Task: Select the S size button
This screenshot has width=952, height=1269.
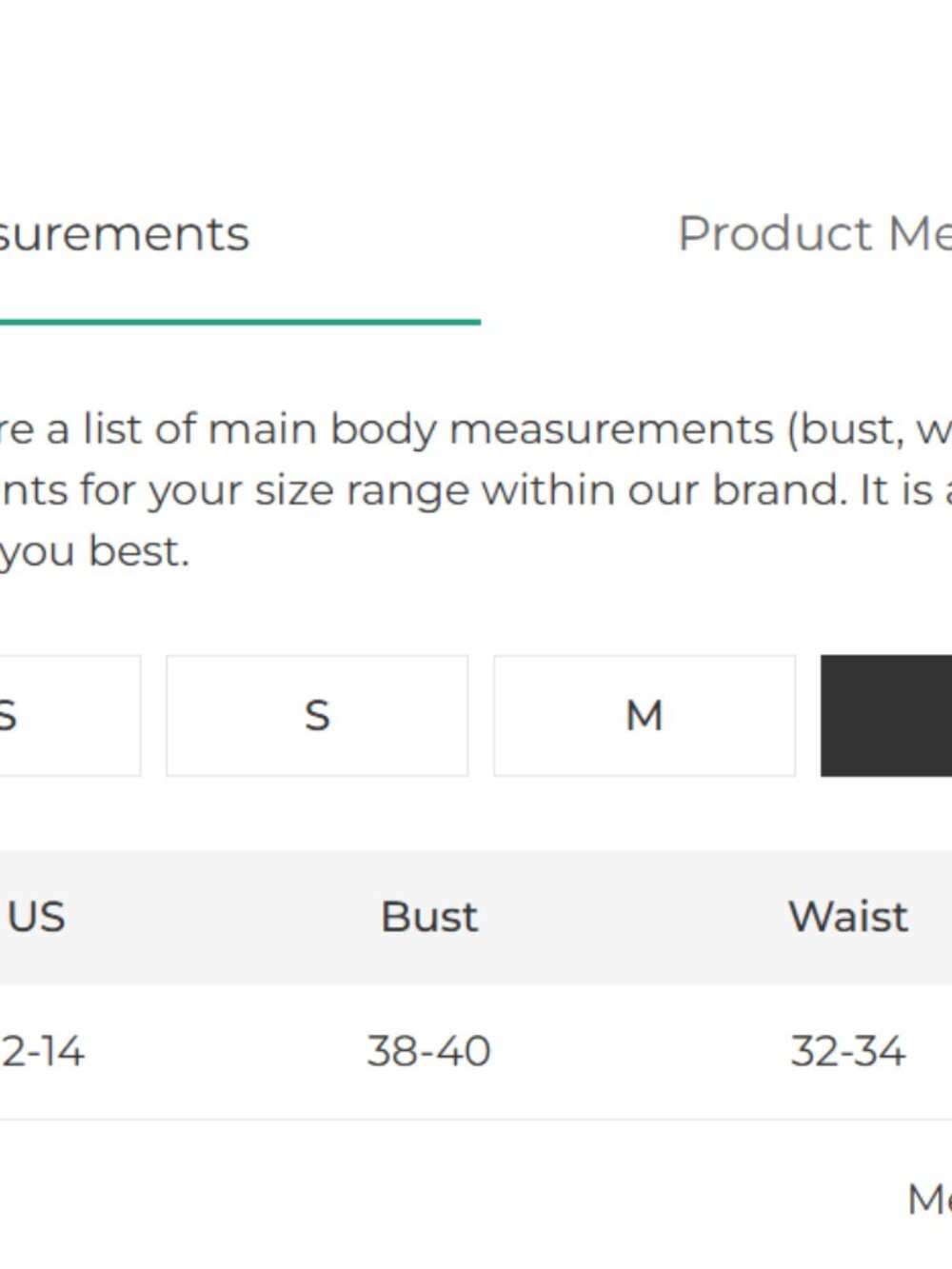Action: 317,715
